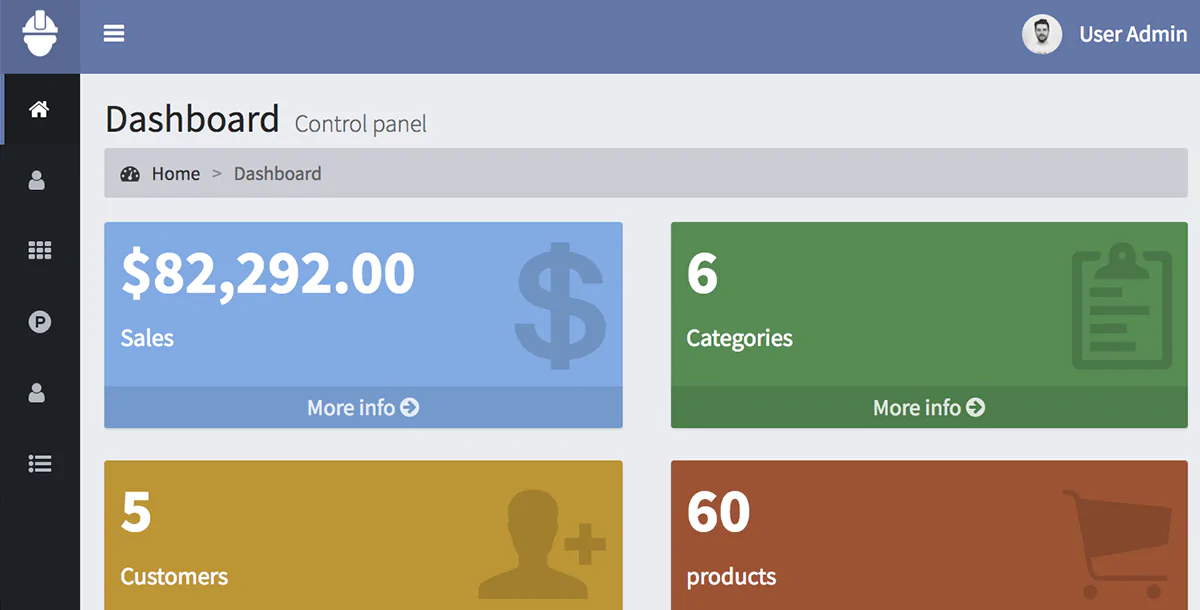Open the home icon in sidebar
This screenshot has height=610, width=1200.
39,109
